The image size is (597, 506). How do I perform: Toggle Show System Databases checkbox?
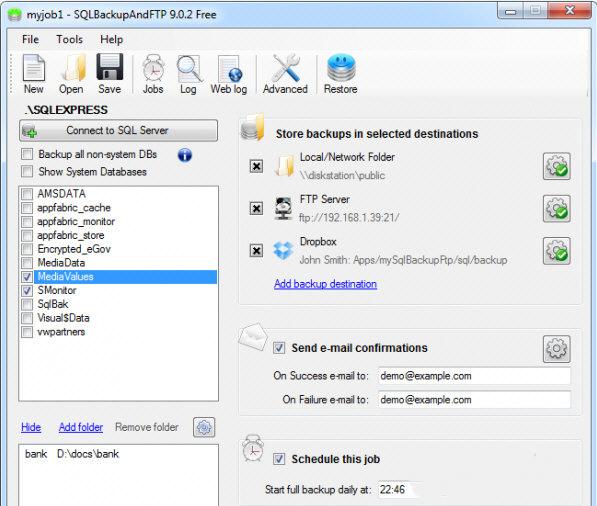[27, 171]
